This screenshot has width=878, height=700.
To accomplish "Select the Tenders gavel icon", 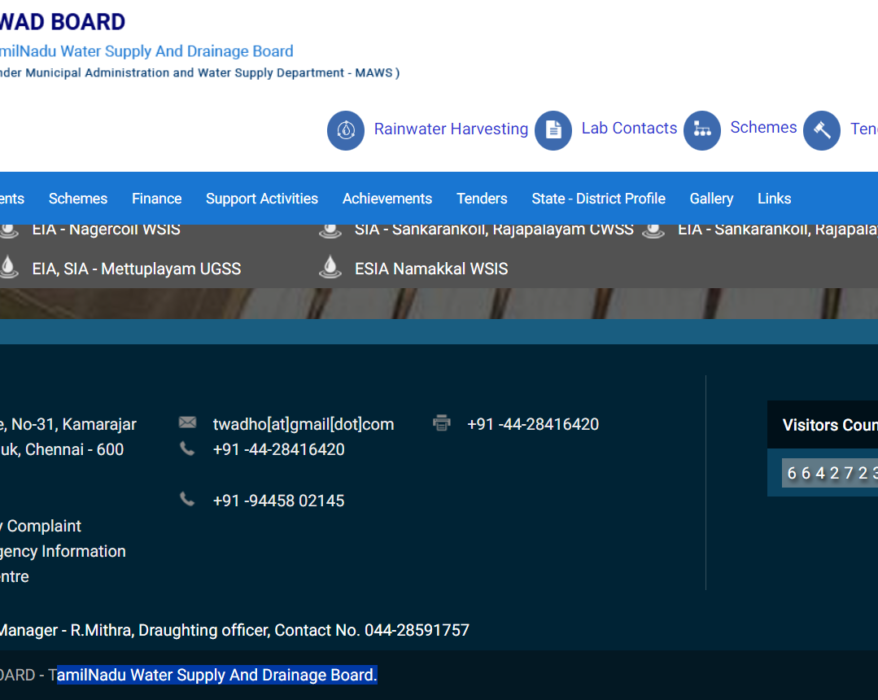I will pos(821,130).
